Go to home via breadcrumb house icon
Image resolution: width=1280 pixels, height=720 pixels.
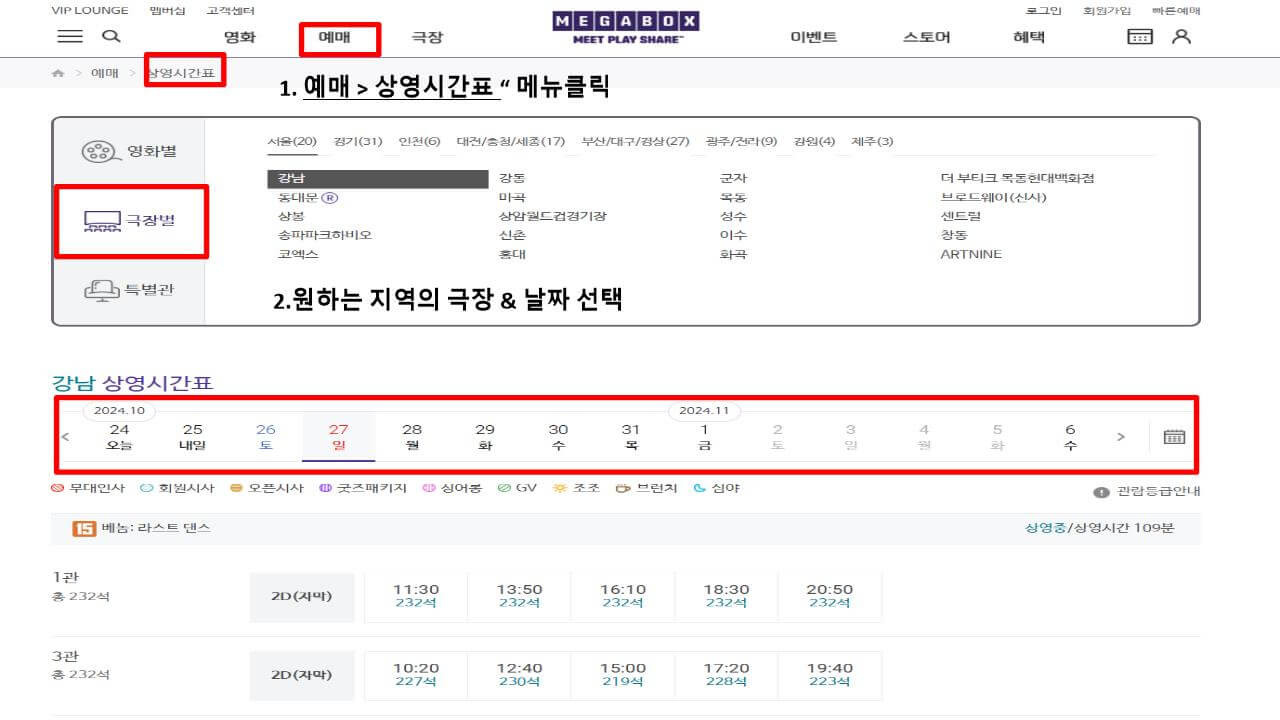pyautogui.click(x=58, y=73)
